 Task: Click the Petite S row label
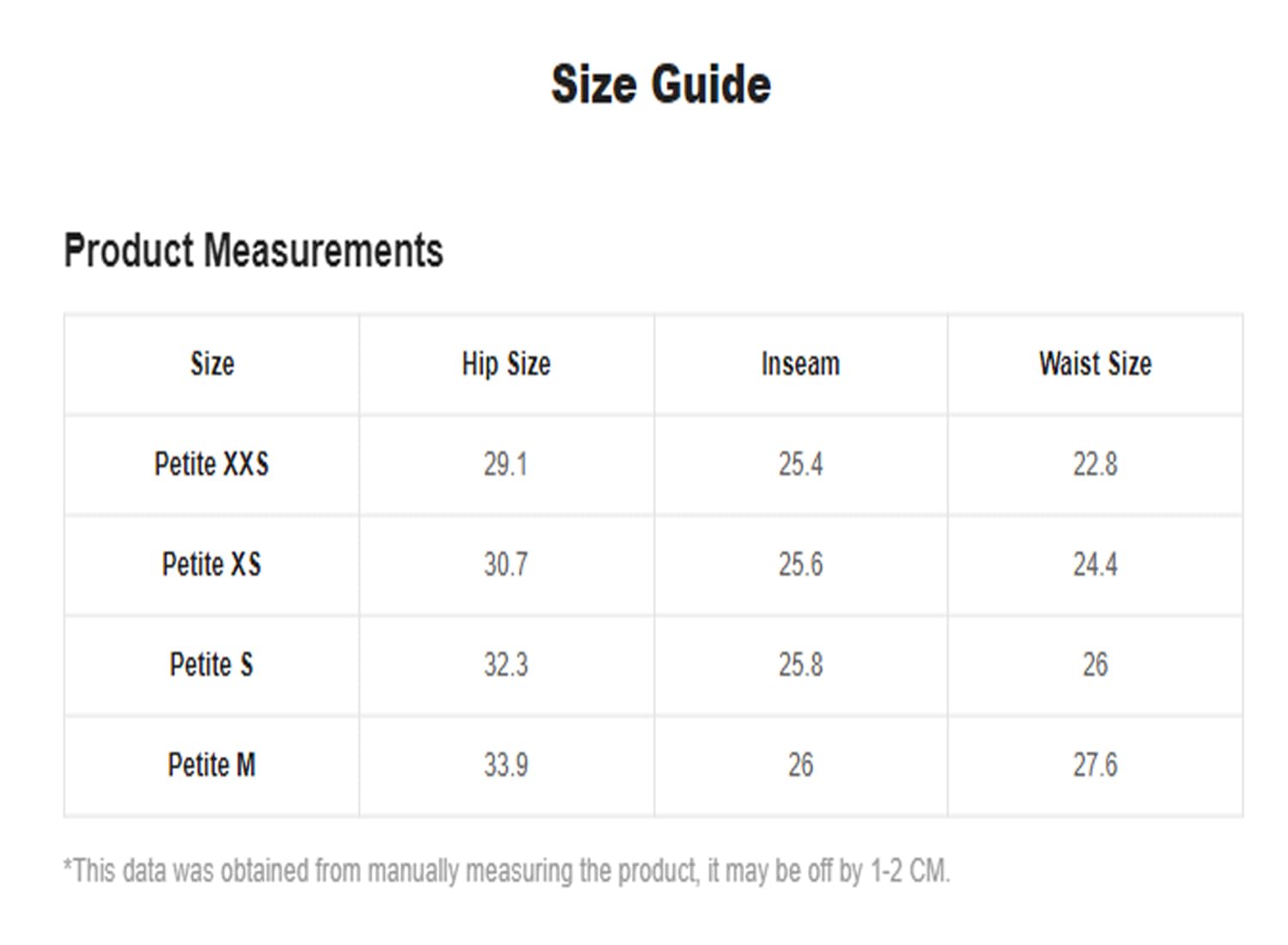tap(212, 665)
